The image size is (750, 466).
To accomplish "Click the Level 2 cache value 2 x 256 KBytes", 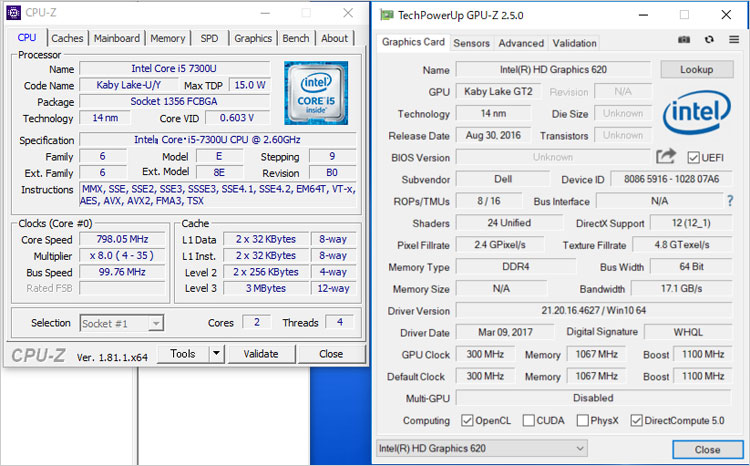I will click(x=266, y=272).
